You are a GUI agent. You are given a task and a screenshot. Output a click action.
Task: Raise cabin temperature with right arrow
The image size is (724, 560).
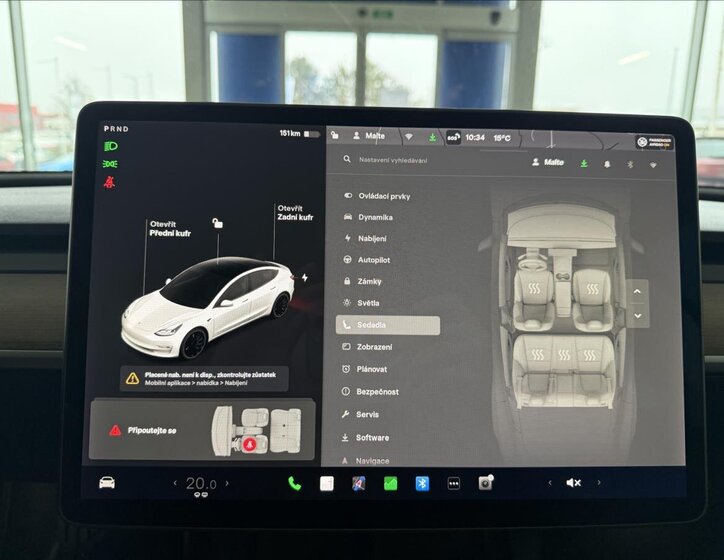227,483
